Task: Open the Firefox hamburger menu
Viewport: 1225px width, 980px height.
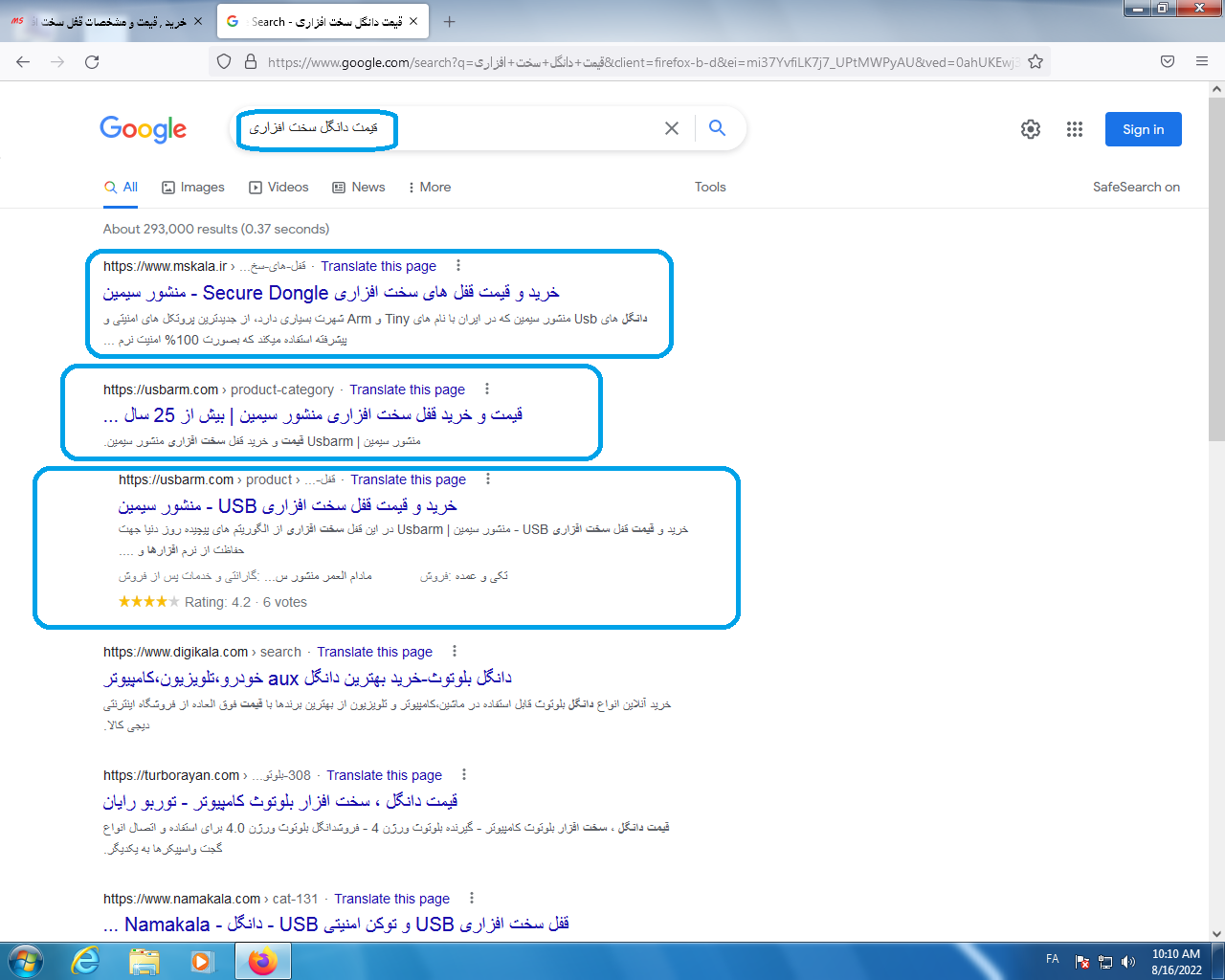Action: click(1202, 61)
